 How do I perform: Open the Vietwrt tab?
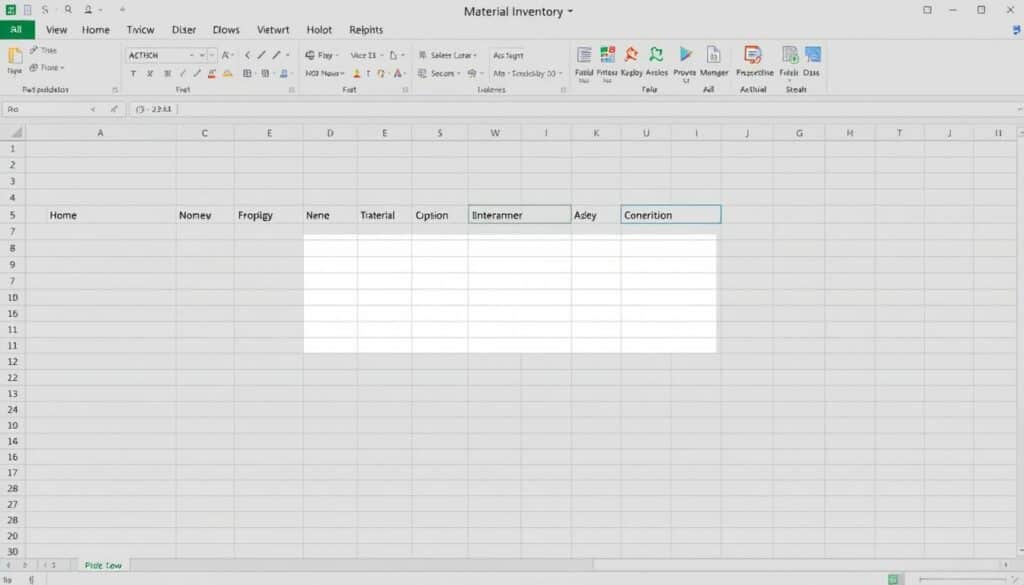[273, 30]
